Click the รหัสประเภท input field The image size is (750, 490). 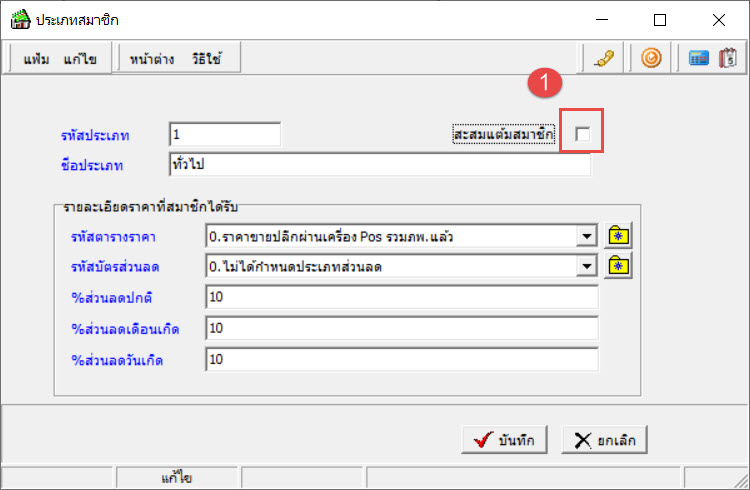tap(225, 134)
